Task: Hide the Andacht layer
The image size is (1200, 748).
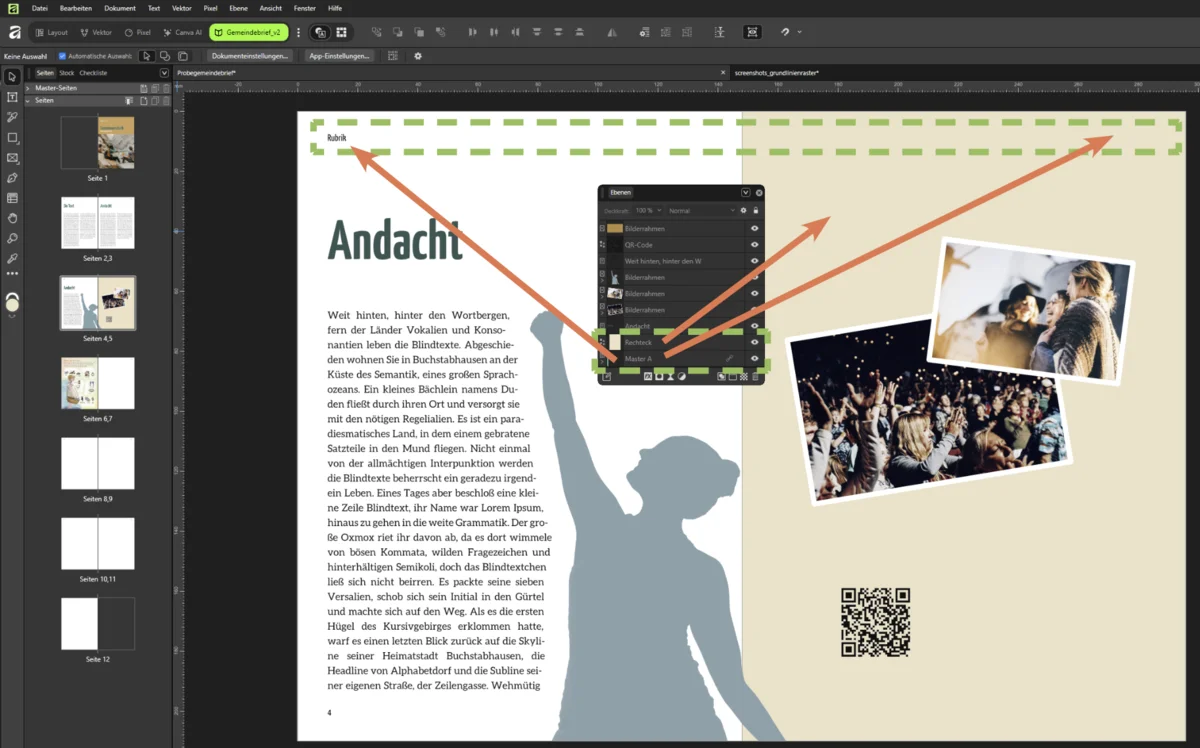Action: tap(755, 326)
